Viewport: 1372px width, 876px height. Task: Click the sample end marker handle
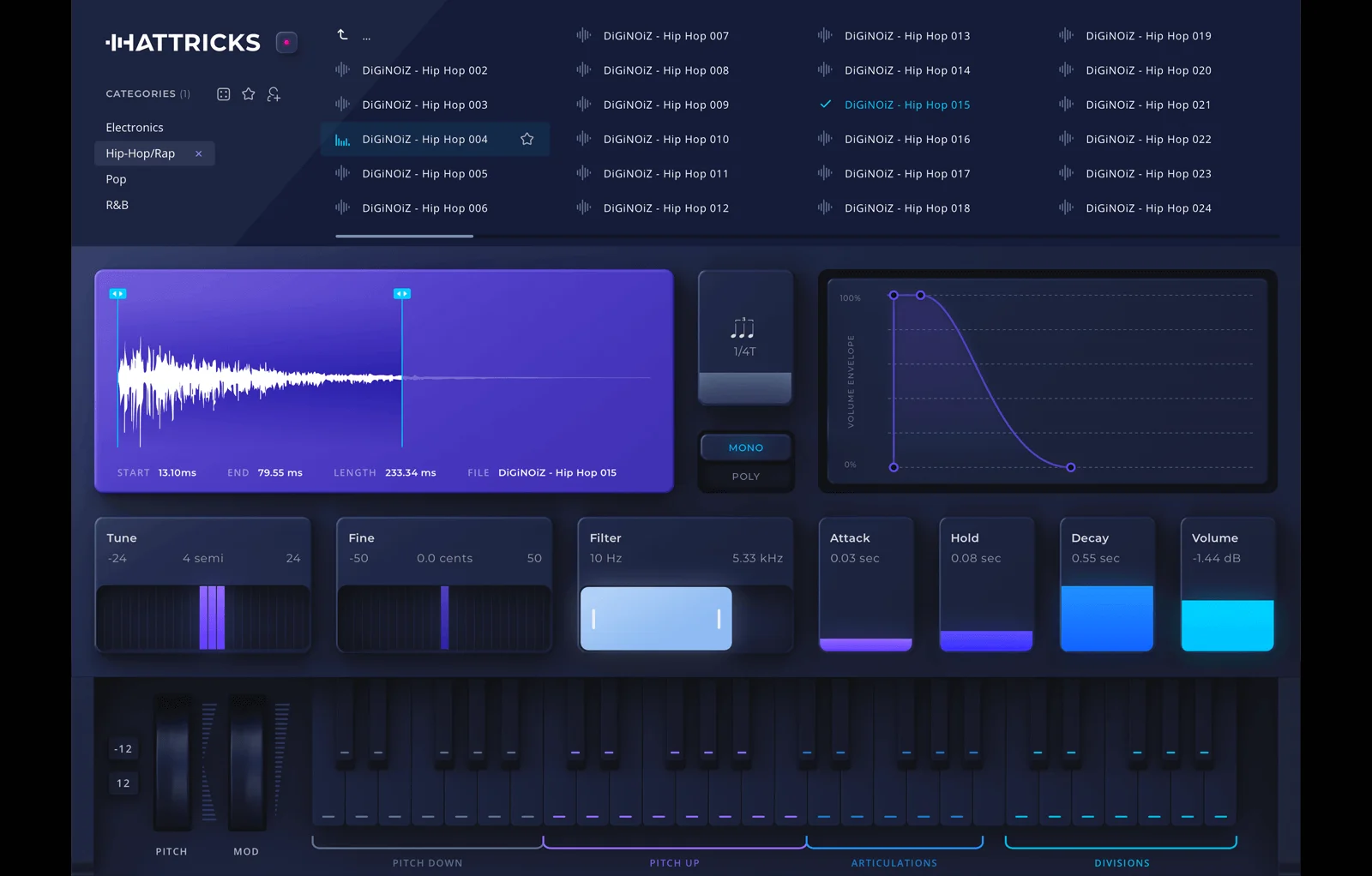coord(402,294)
